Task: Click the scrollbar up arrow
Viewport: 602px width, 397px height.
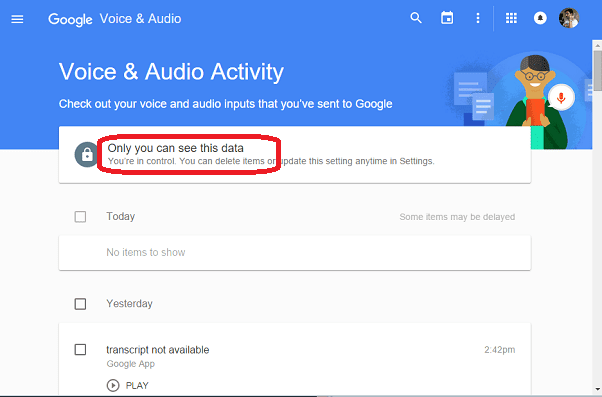Action: pos(597,45)
